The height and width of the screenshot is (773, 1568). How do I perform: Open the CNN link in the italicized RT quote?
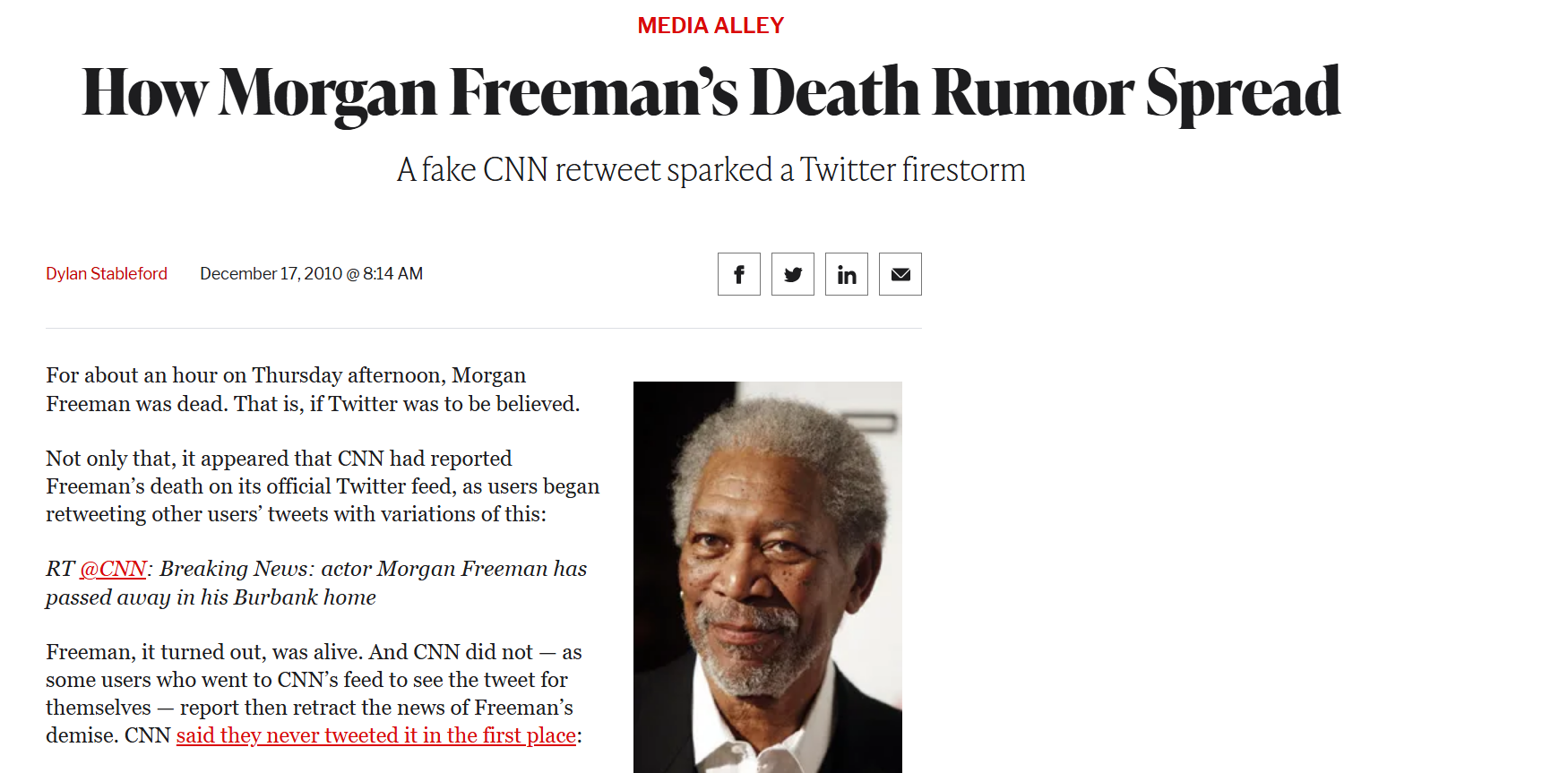coord(113,569)
